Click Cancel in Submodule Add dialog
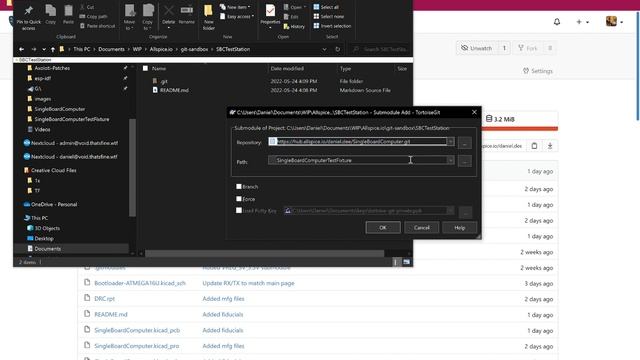Image resolution: width=640 pixels, height=360 pixels. (x=422, y=228)
